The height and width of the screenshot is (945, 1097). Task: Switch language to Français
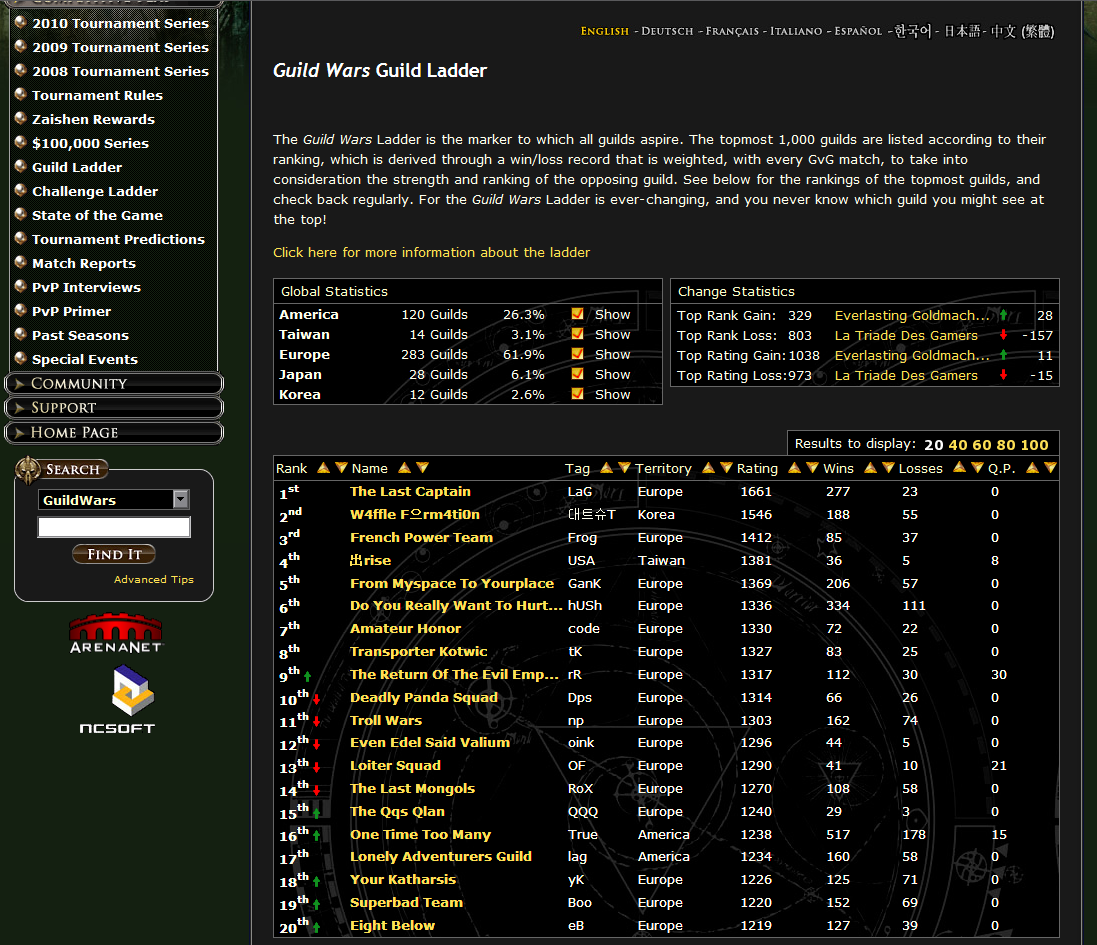(x=732, y=31)
